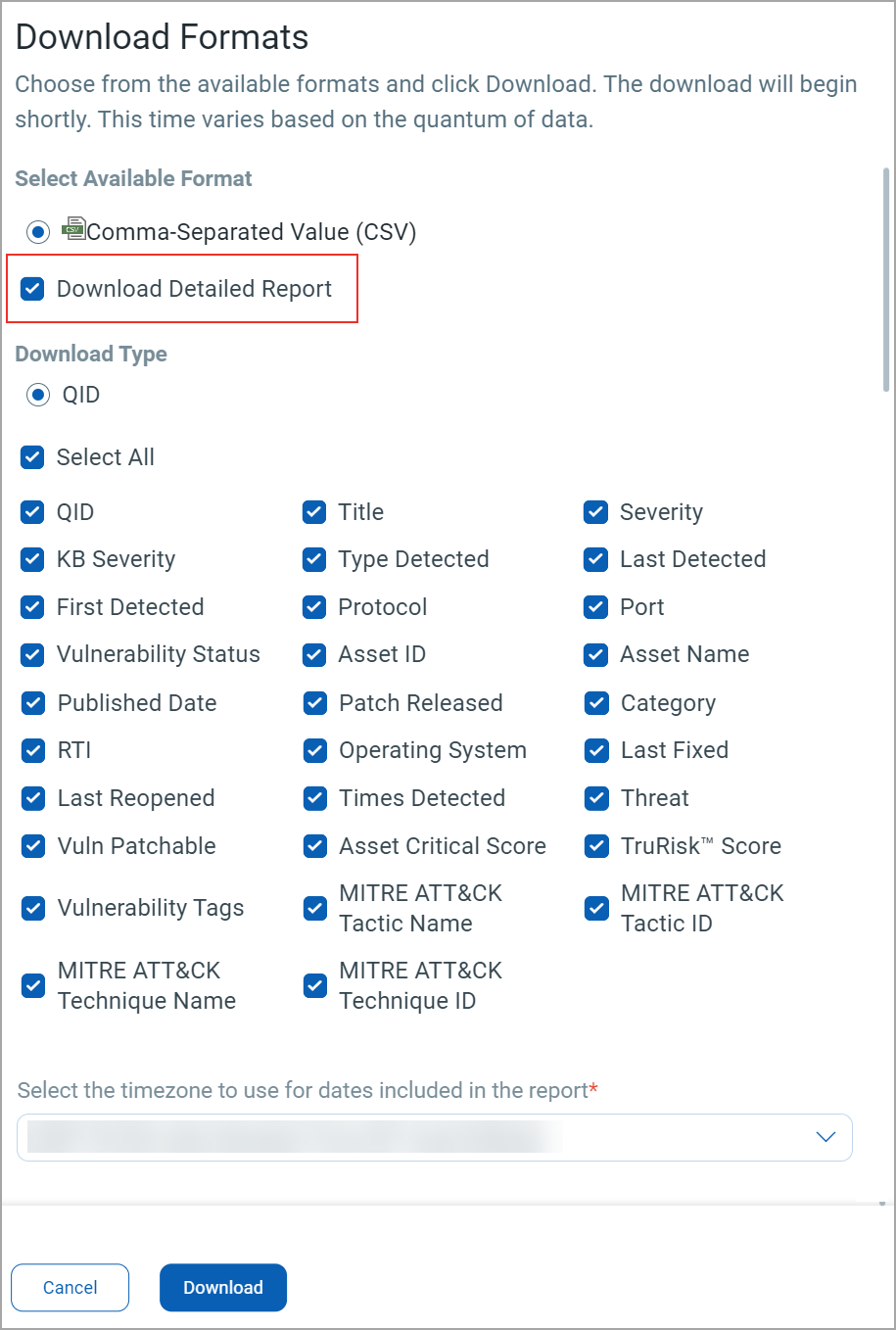This screenshot has height=1330, width=896.
Task: Deselect the Operating System checkbox
Action: pyautogui.click(x=315, y=750)
